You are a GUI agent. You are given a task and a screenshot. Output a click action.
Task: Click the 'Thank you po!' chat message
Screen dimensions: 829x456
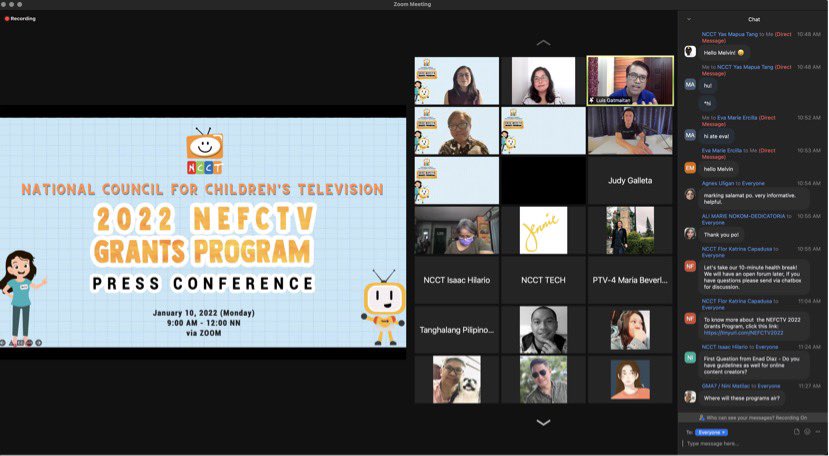721,235
